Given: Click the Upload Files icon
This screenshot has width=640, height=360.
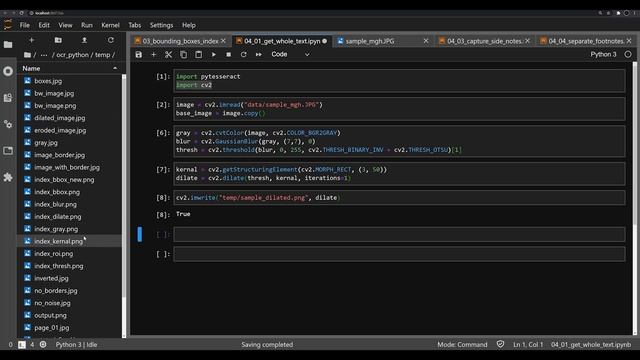Looking at the screenshot, I should (84, 40).
